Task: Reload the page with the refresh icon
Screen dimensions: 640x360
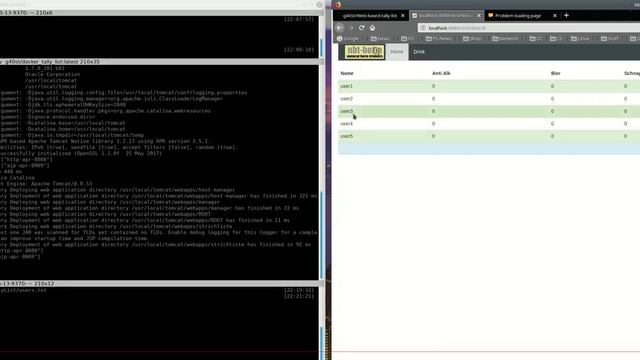Action: tap(362, 28)
